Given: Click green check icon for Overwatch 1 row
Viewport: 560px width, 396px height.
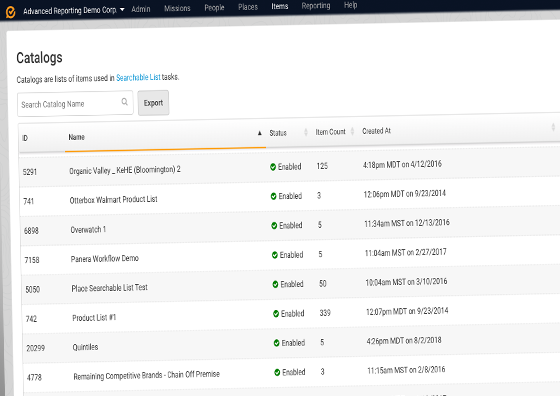Looking at the screenshot, I should (274, 226).
